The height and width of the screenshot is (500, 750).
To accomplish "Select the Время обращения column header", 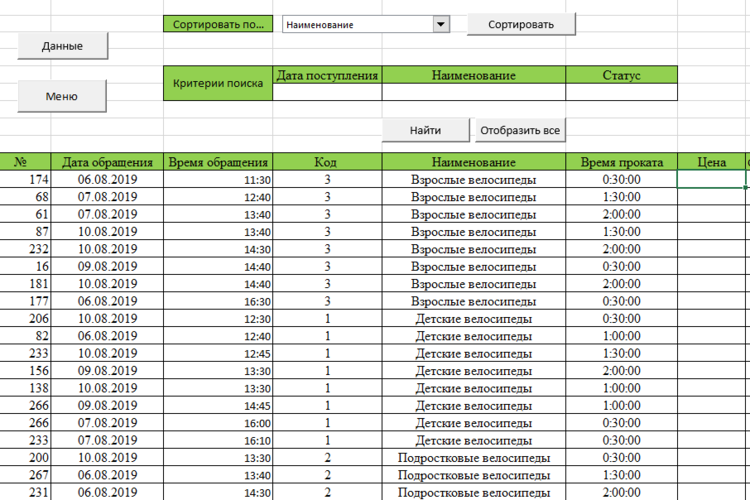I will [218, 162].
